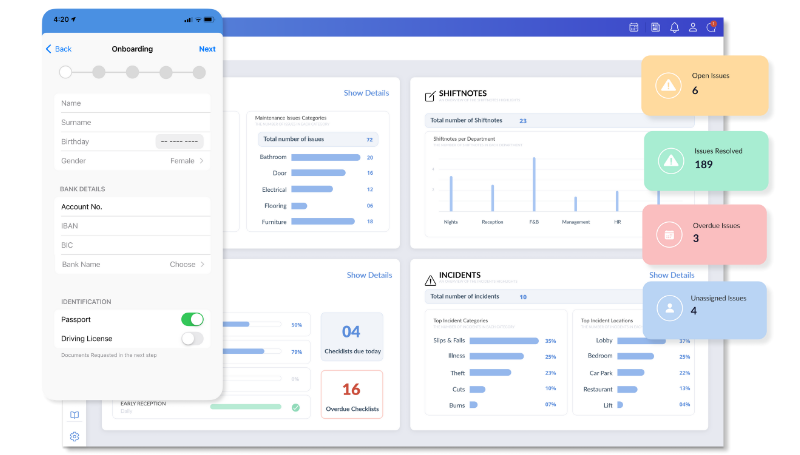Click the battery icon in the phone status bar
800x455 pixels.
[x=209, y=19]
